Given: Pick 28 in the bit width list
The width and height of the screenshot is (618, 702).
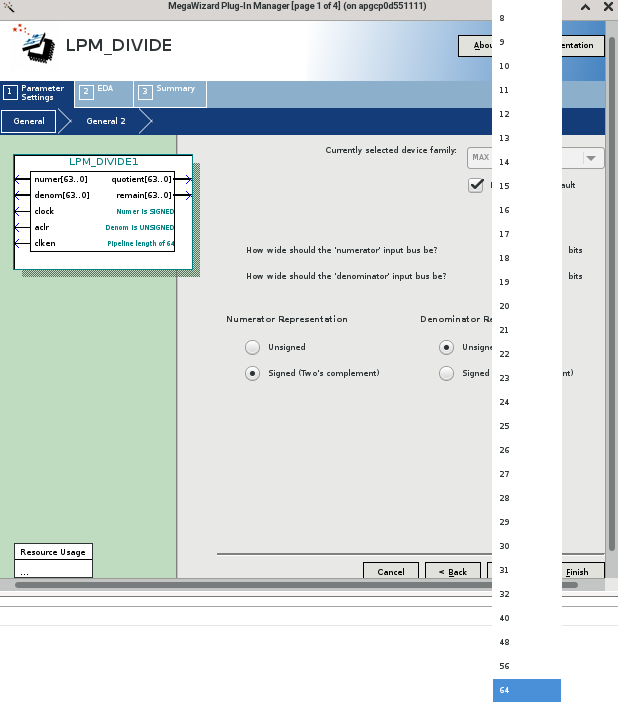Looking at the screenshot, I should (x=527, y=498).
